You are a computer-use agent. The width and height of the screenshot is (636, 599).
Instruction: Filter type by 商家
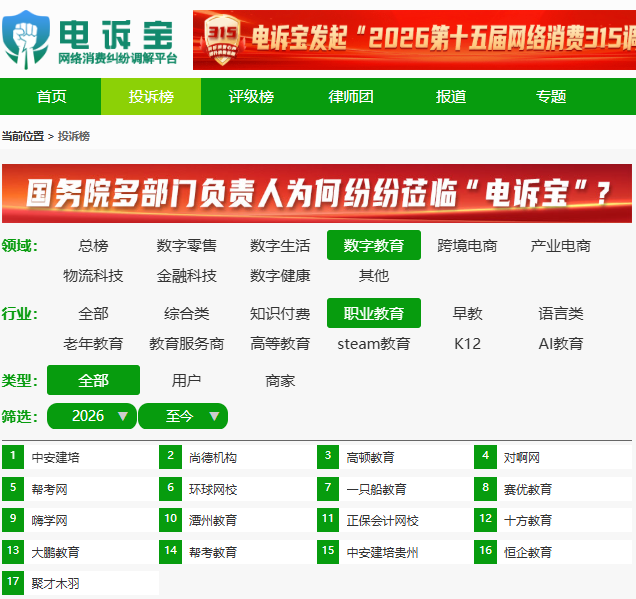(280, 380)
